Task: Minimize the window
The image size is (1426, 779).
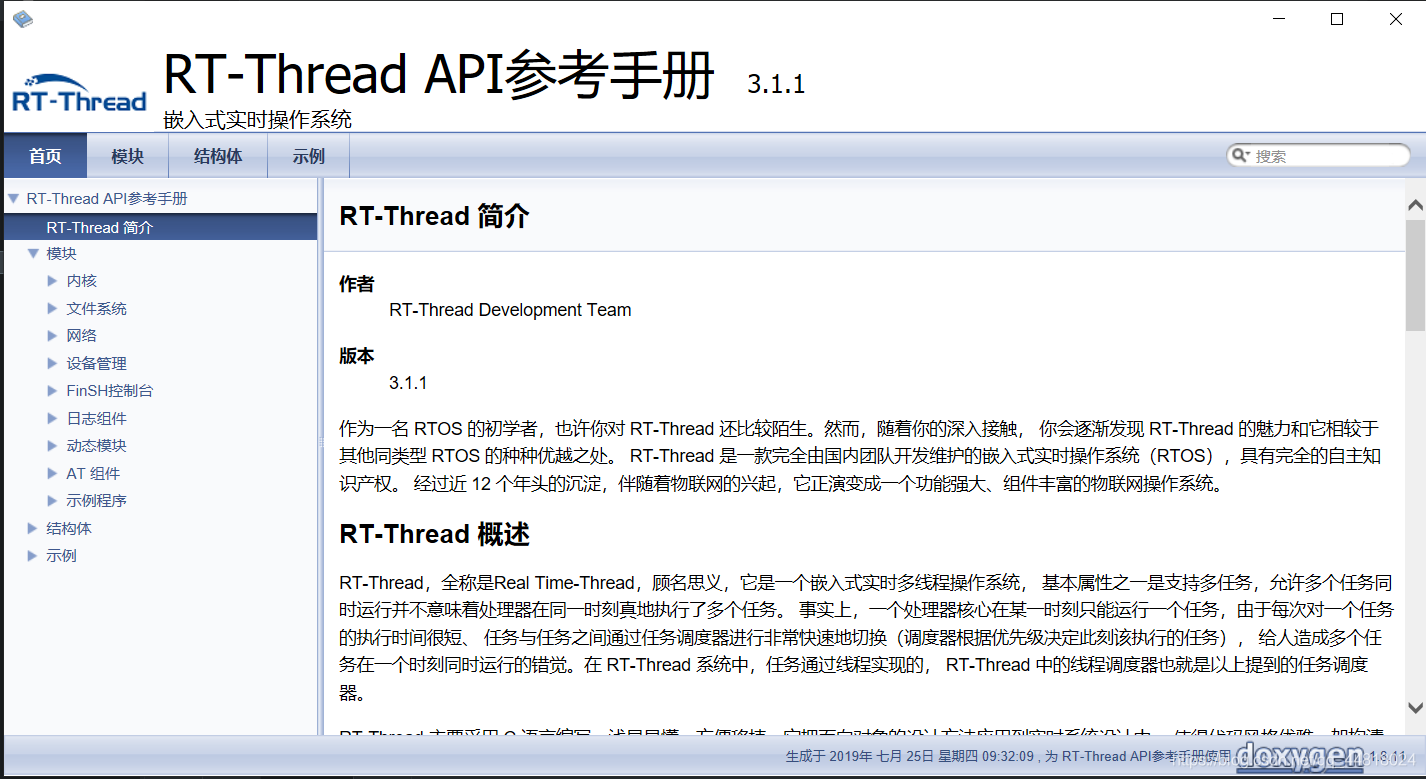Action: (1278, 19)
